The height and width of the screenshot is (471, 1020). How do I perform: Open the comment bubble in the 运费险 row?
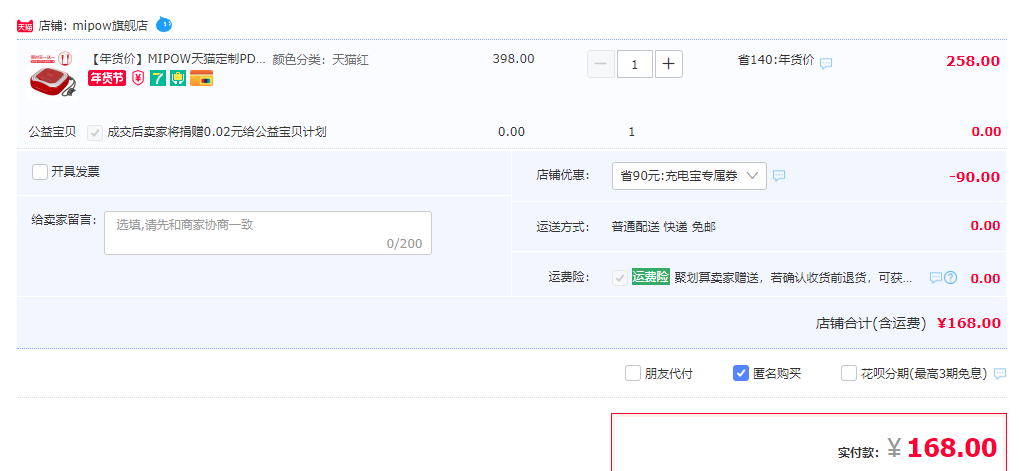point(935,278)
